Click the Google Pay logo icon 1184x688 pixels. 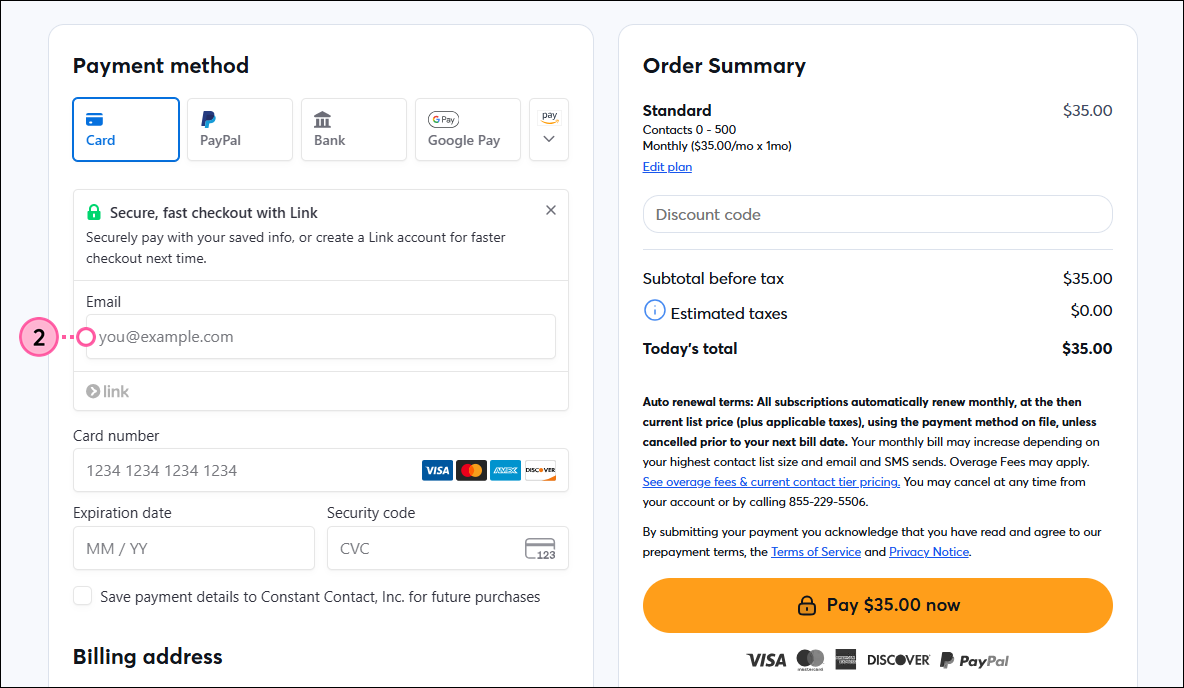[443, 118]
